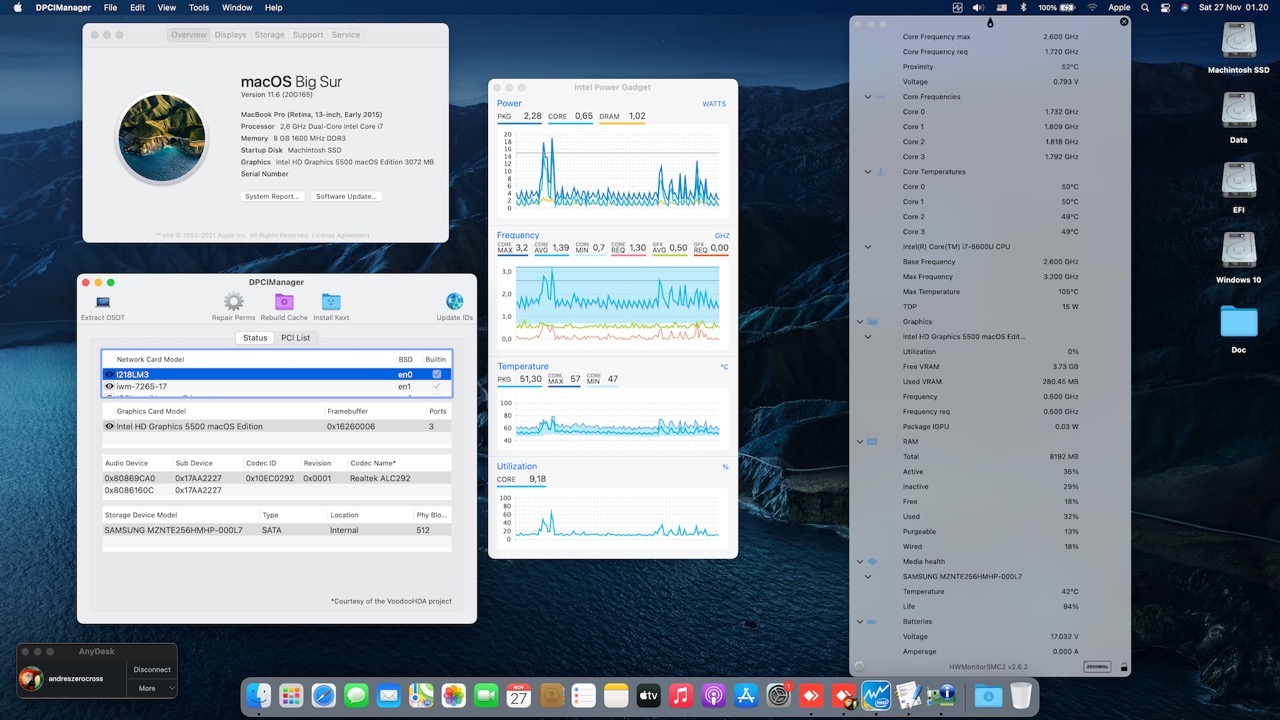
Task: Click System Report button
Action: [272, 196]
